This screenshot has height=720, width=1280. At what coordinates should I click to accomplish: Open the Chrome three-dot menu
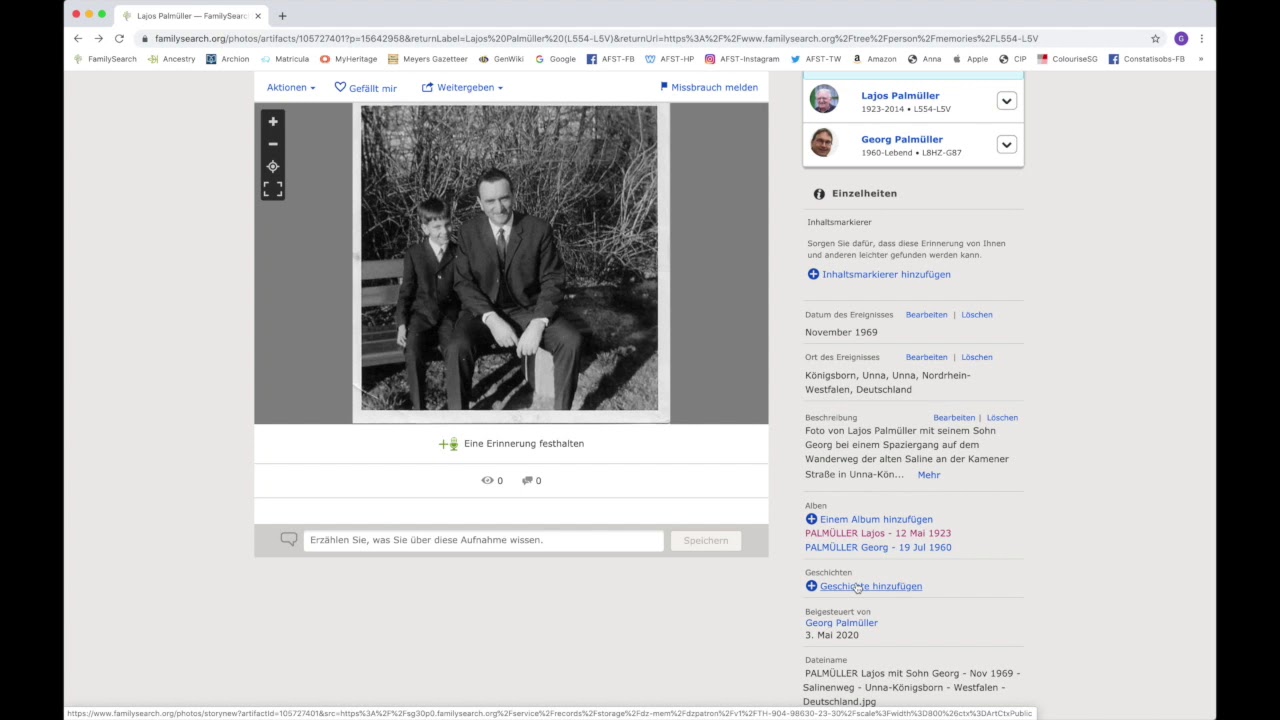tap(1201, 38)
